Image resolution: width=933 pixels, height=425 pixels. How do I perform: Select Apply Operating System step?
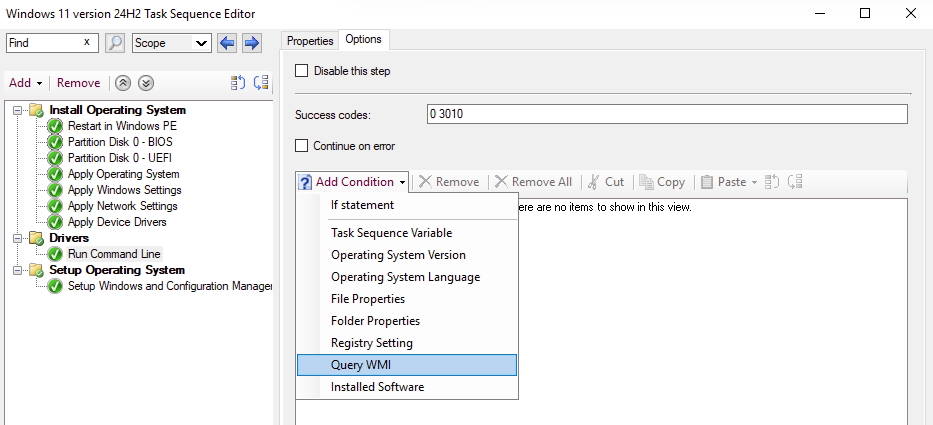124,174
